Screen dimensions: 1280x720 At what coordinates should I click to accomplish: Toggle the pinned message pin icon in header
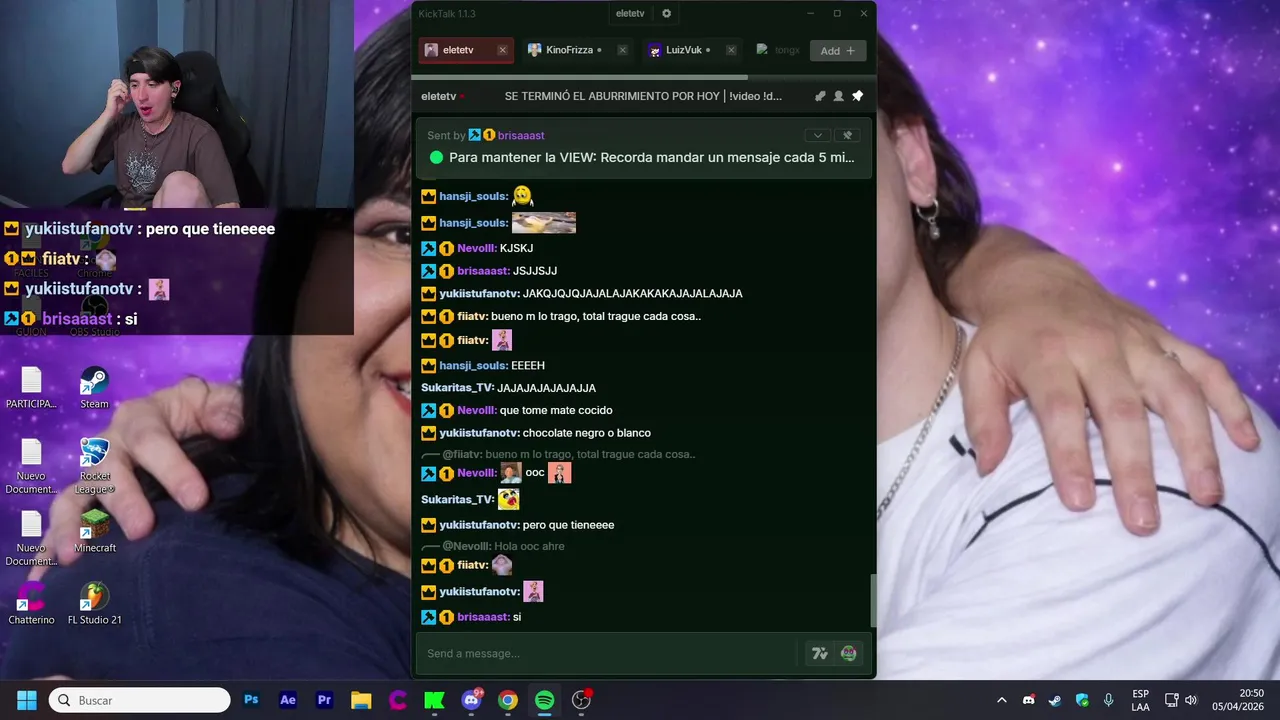point(857,96)
